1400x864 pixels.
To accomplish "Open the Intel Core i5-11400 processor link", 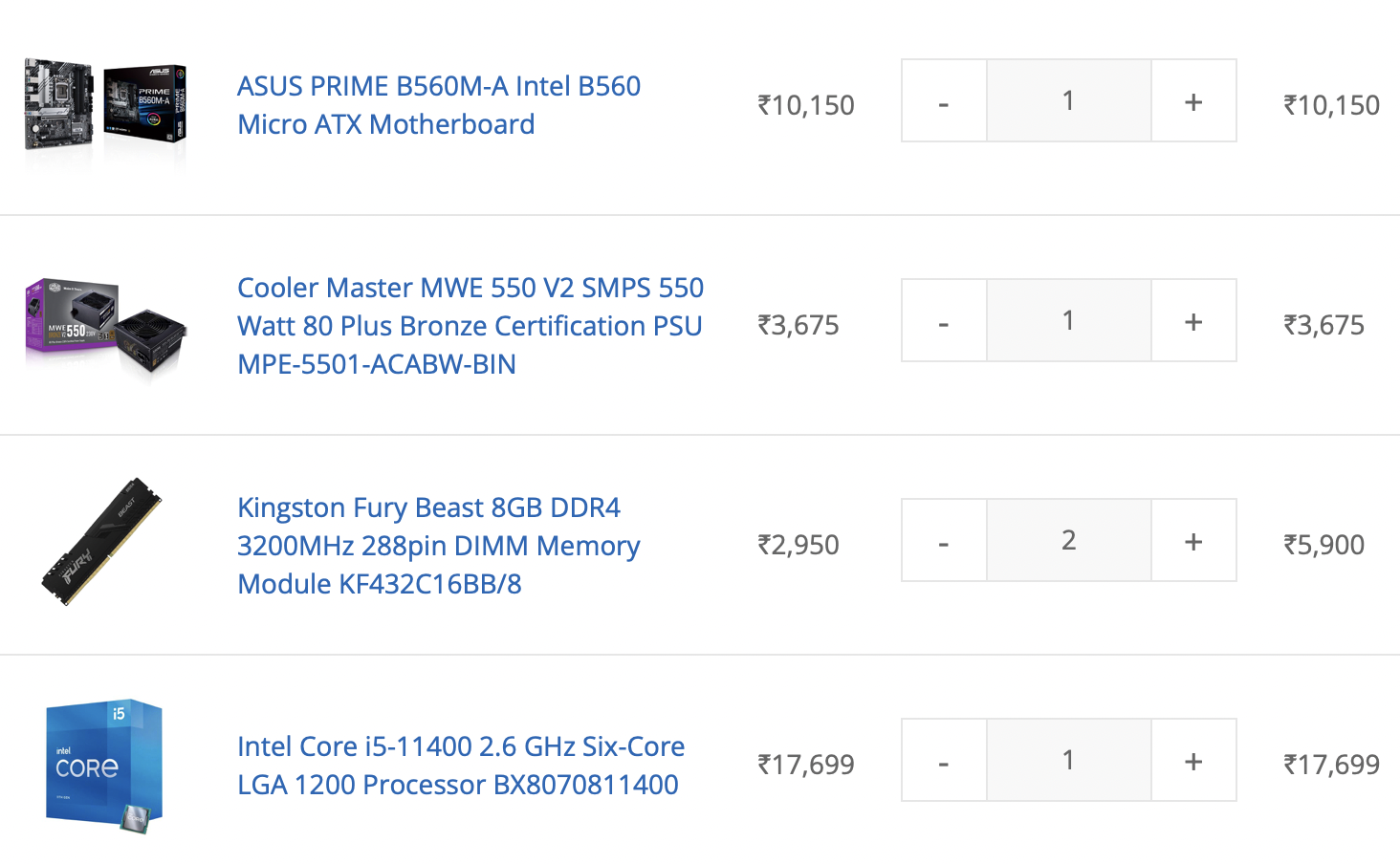I will point(461,766).
